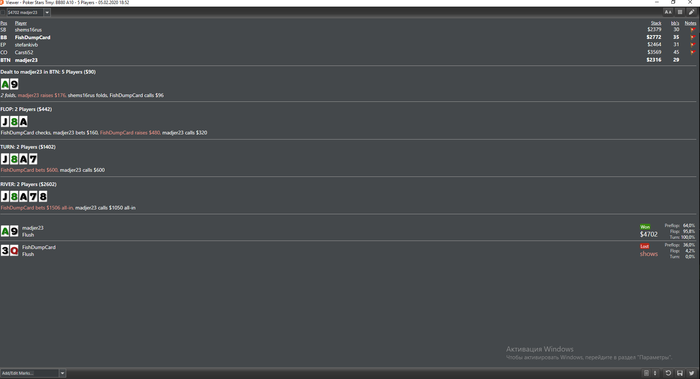
Task: Click the 'RIVER: 2 Players ($2602)' header
Action: (x=29, y=184)
